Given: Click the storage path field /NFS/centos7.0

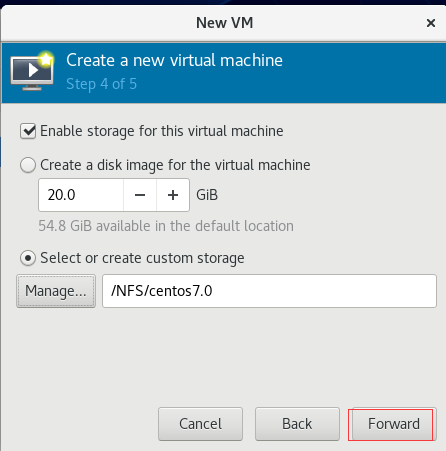Looking at the screenshot, I should 269,291.
